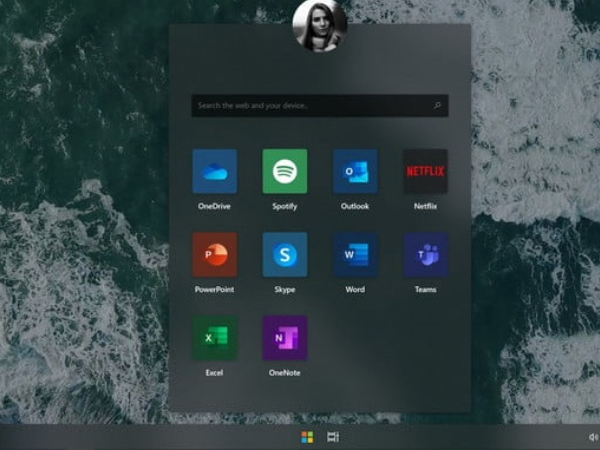Open Task View from the taskbar

(333, 437)
